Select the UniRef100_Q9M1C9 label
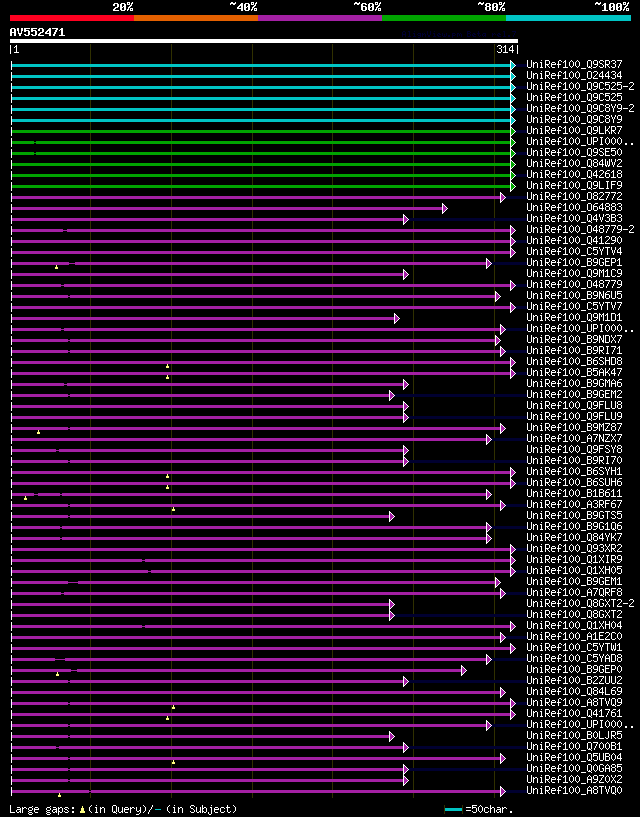The height and width of the screenshot is (817, 640). tap(574, 274)
